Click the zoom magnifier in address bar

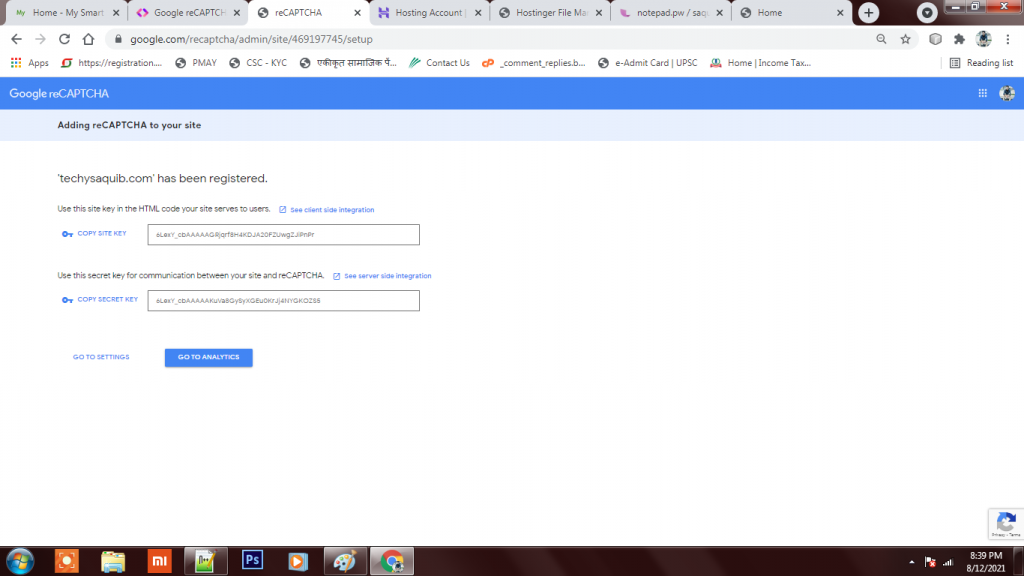pos(881,39)
